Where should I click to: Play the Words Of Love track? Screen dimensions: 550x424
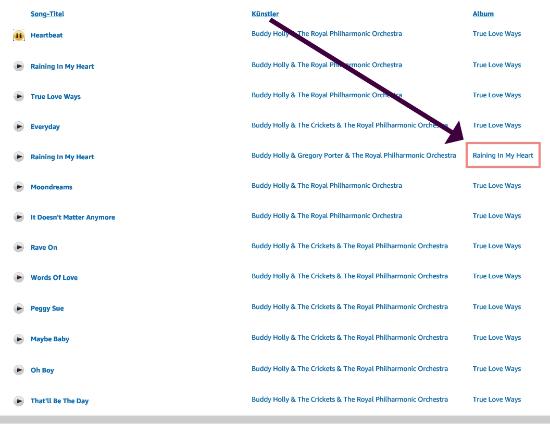[19, 277]
